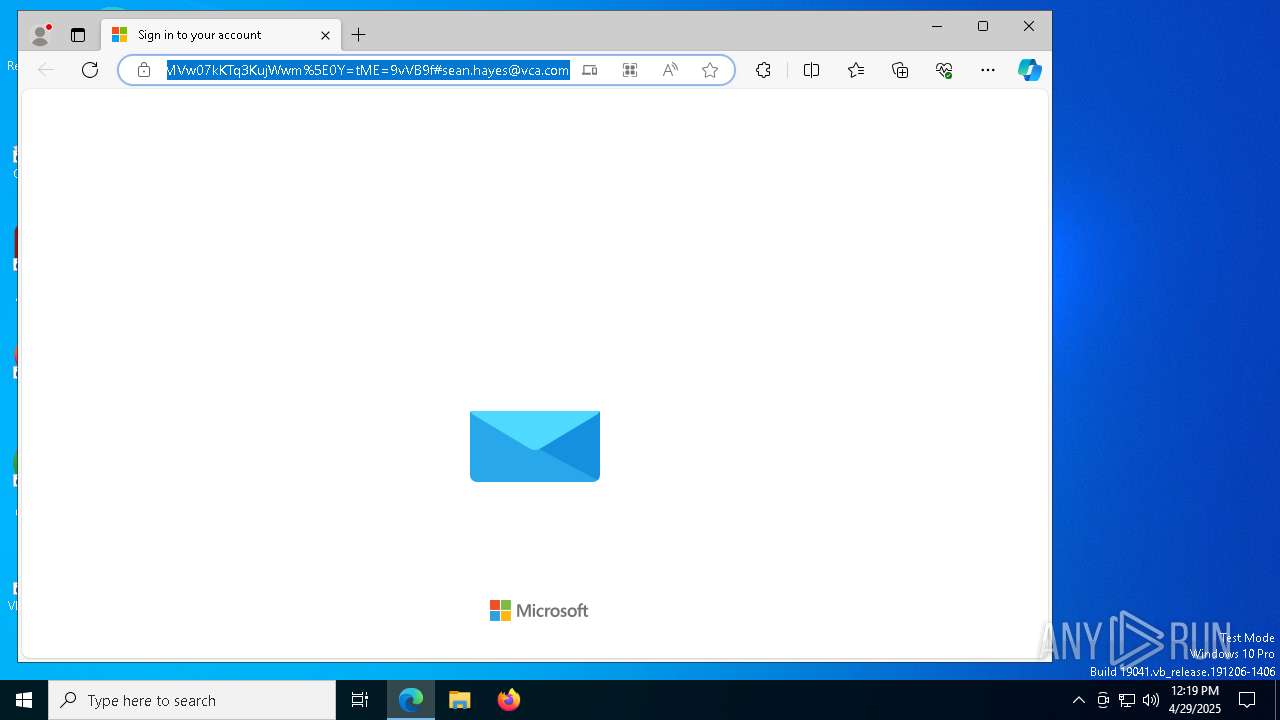Open Collections icon
Screen dimensions: 1280x720
coord(900,70)
